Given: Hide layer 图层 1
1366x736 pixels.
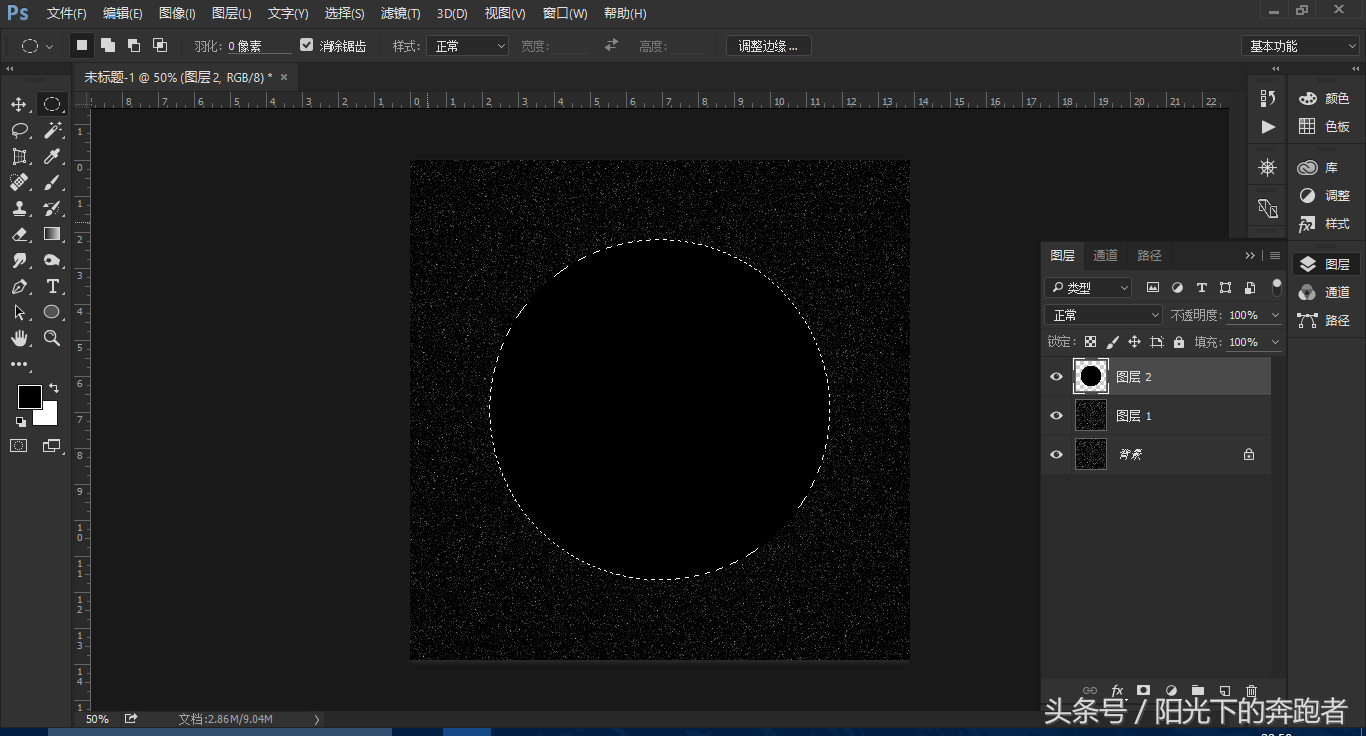Looking at the screenshot, I should coord(1056,415).
